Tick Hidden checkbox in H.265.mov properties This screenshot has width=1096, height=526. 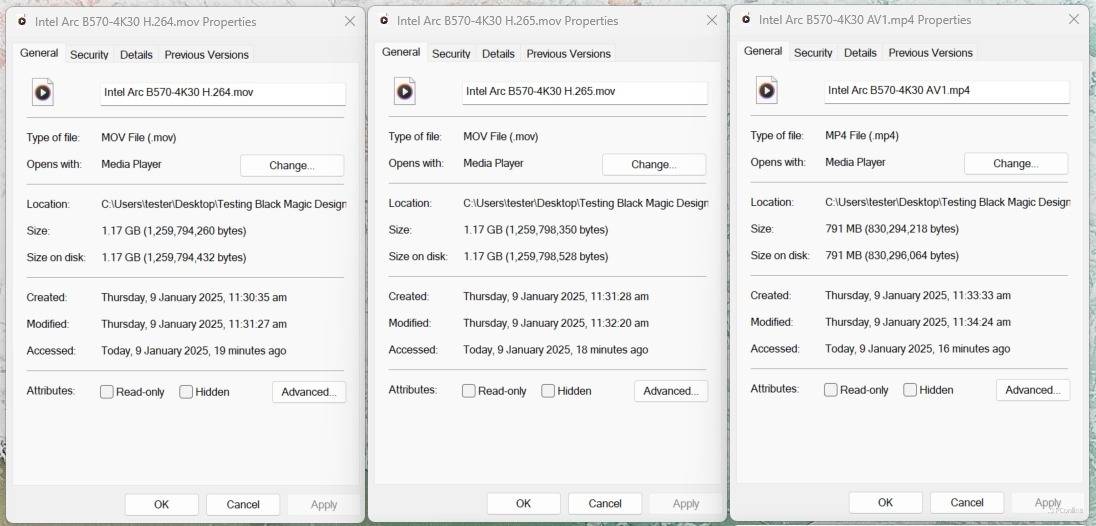coord(548,390)
